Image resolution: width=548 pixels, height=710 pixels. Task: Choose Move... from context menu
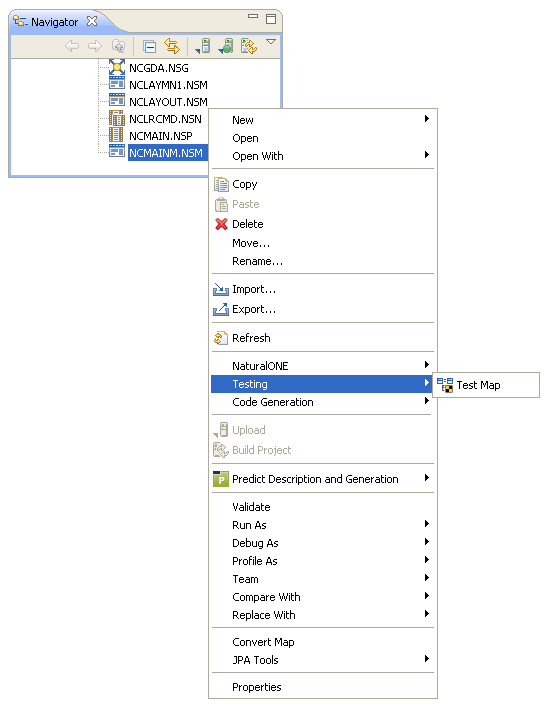(x=322, y=243)
